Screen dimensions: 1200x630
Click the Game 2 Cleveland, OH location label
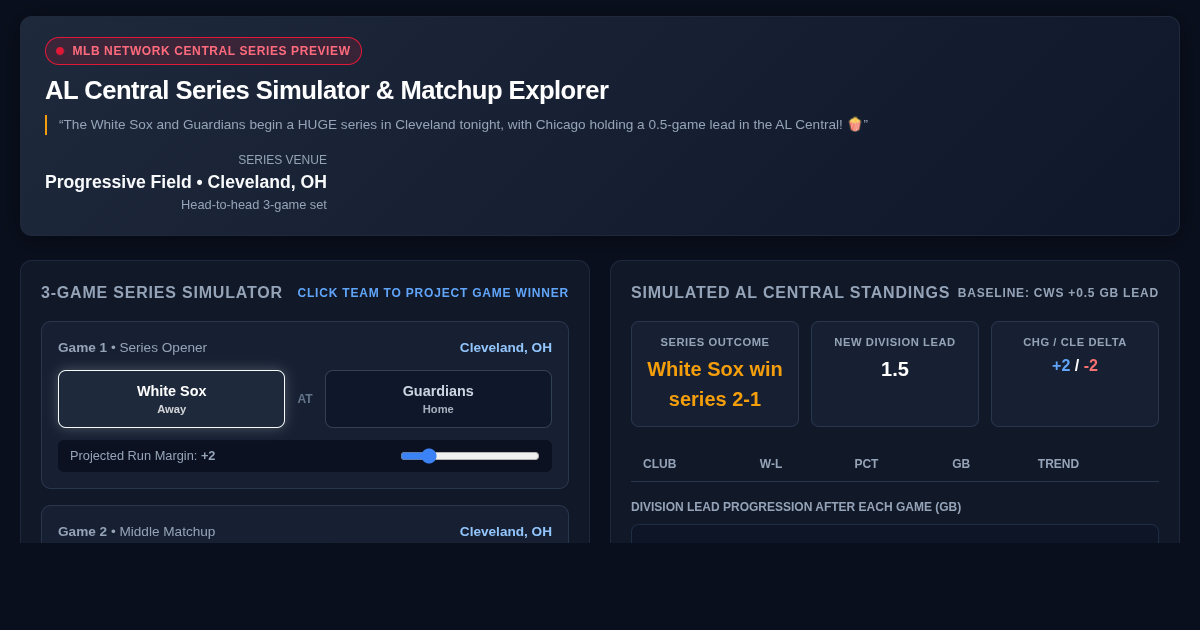click(x=506, y=531)
